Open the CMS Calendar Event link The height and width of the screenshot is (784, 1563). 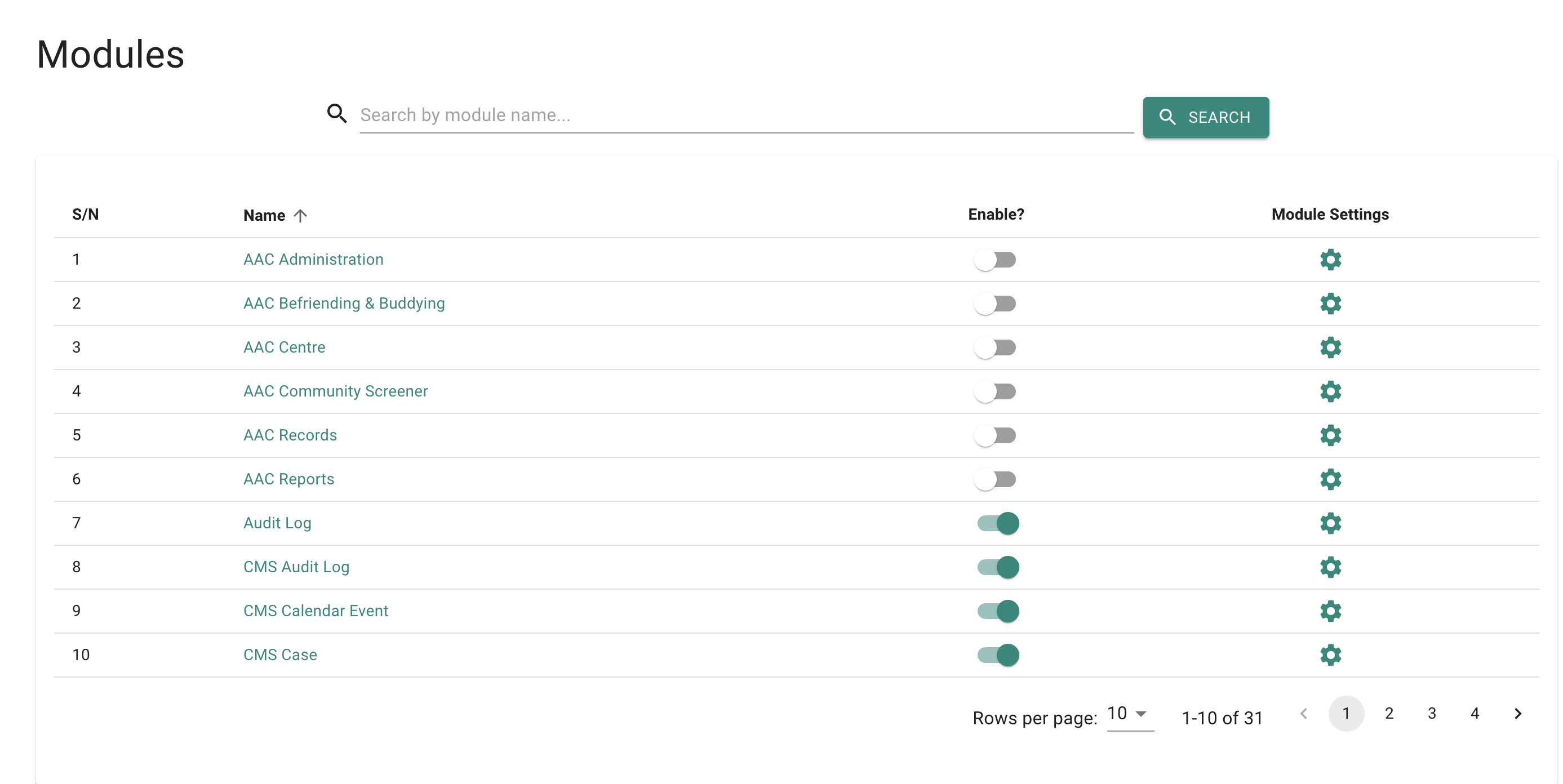[316, 611]
